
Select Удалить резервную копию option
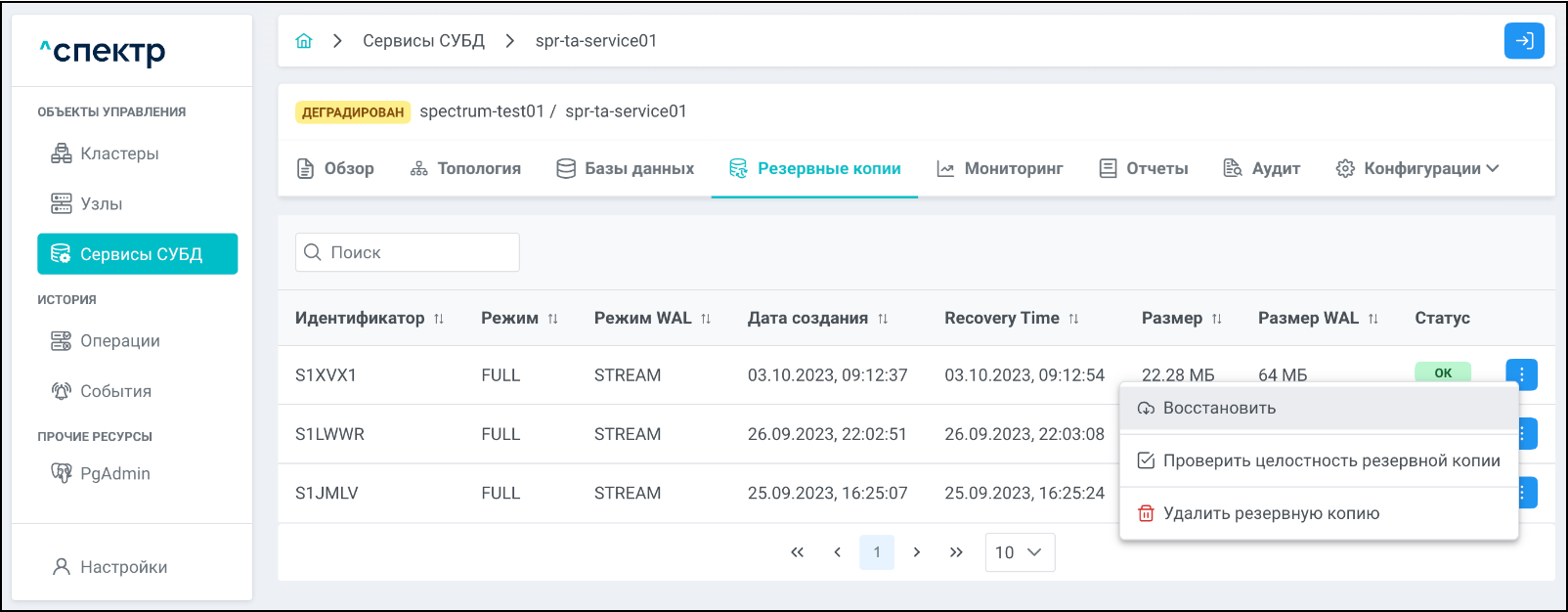[x=1271, y=513]
